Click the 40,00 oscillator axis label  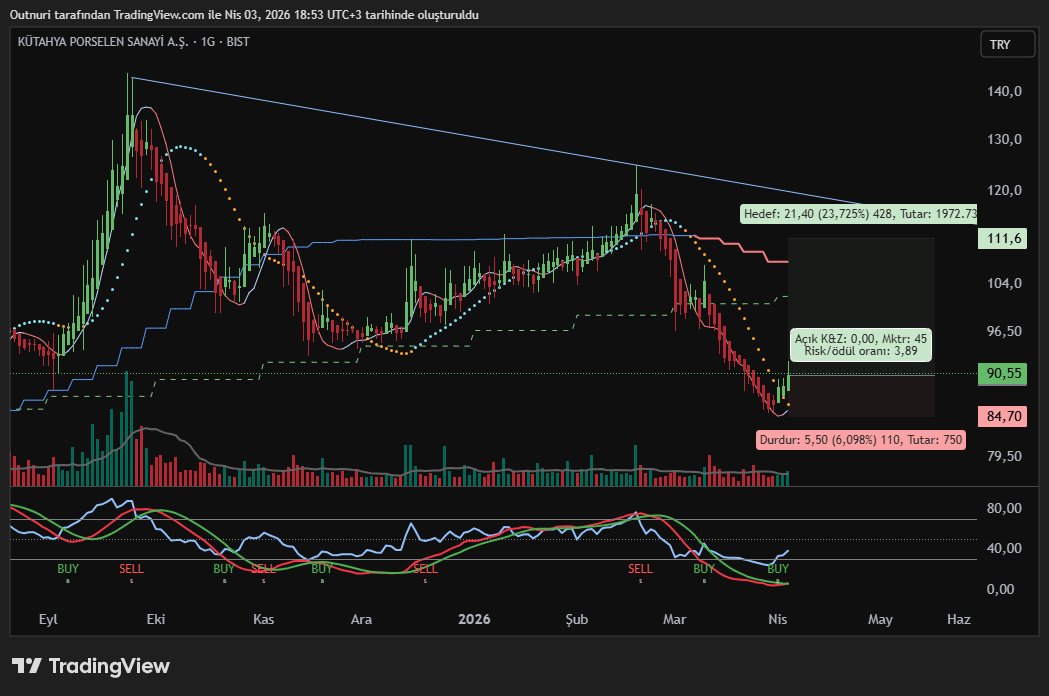click(1004, 548)
